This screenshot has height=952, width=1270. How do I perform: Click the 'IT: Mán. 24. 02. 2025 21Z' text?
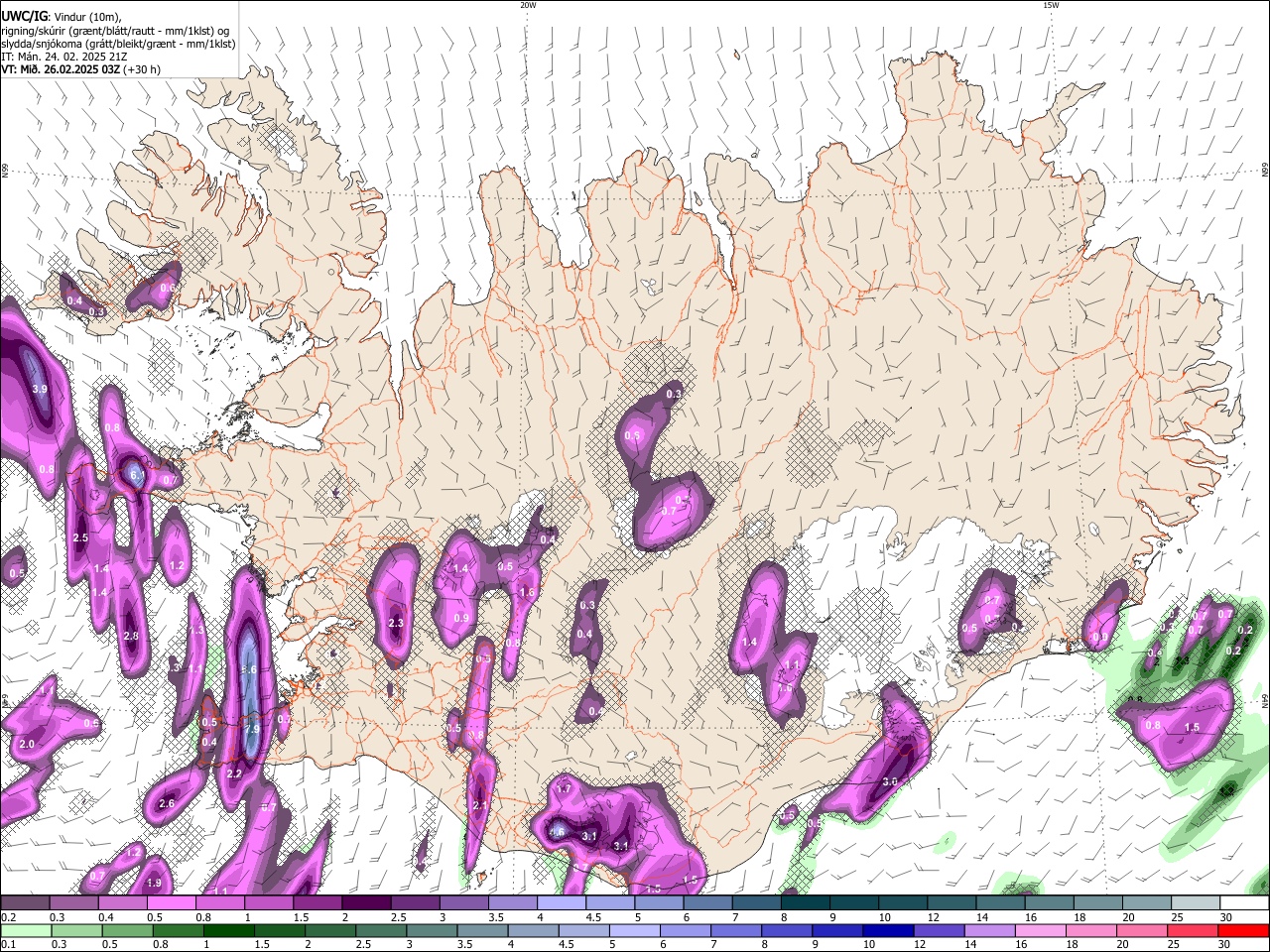(x=64, y=57)
